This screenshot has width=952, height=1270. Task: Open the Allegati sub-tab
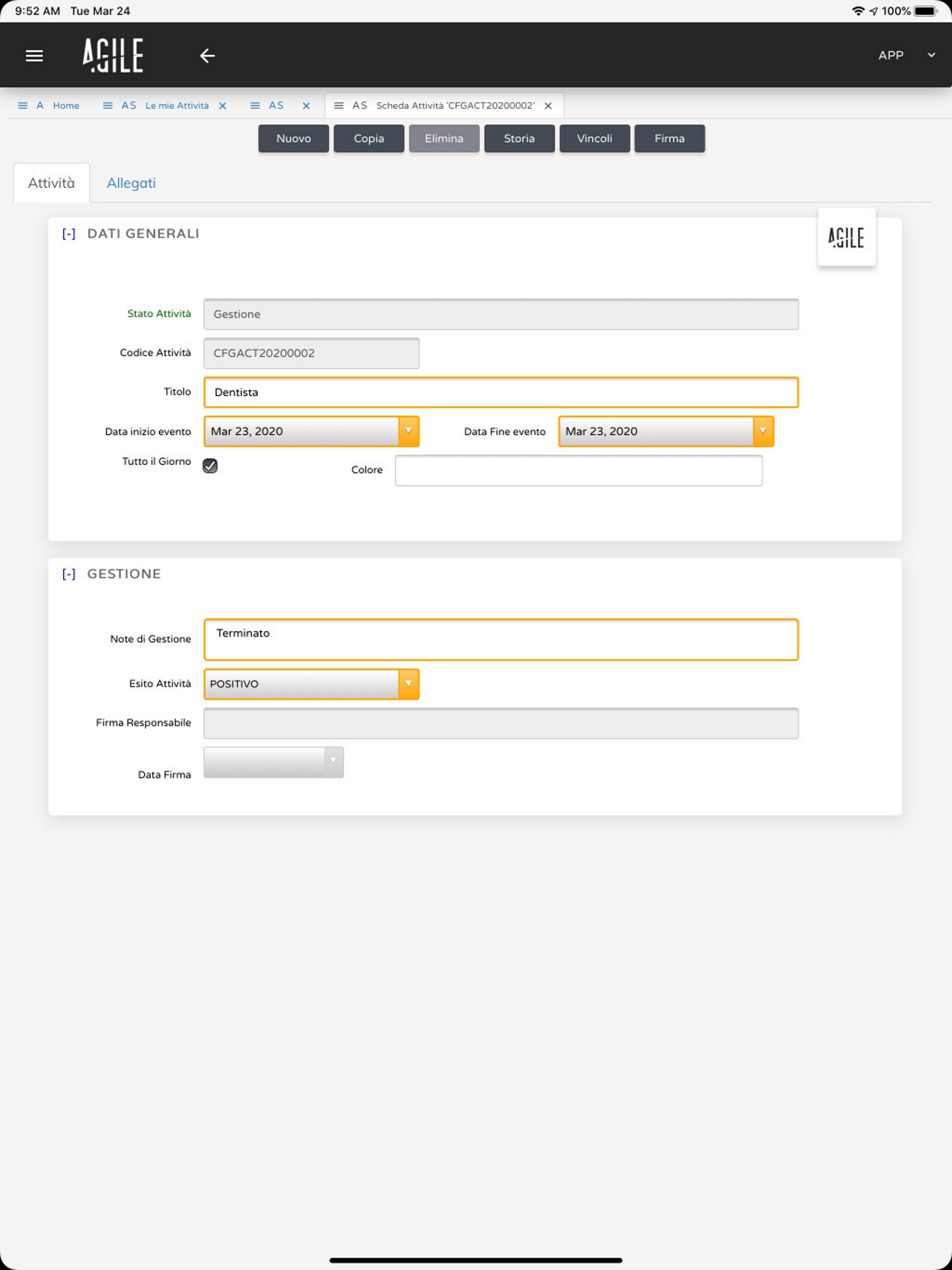click(x=131, y=183)
